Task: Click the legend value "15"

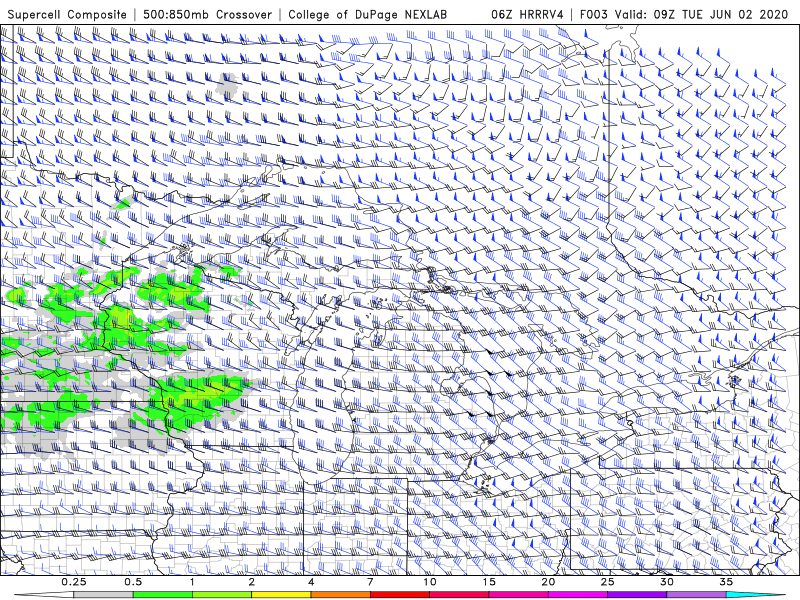Action: [x=489, y=582]
